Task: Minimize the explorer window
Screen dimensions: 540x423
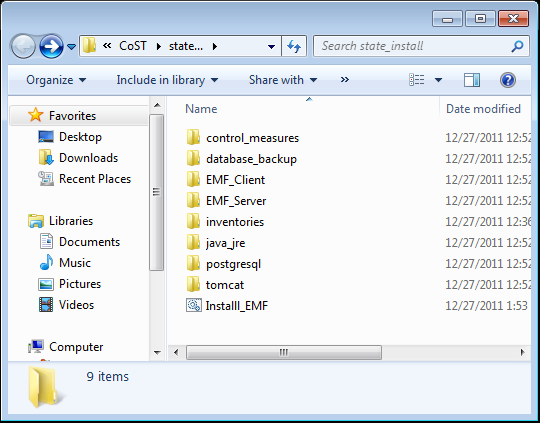Action: pos(447,19)
